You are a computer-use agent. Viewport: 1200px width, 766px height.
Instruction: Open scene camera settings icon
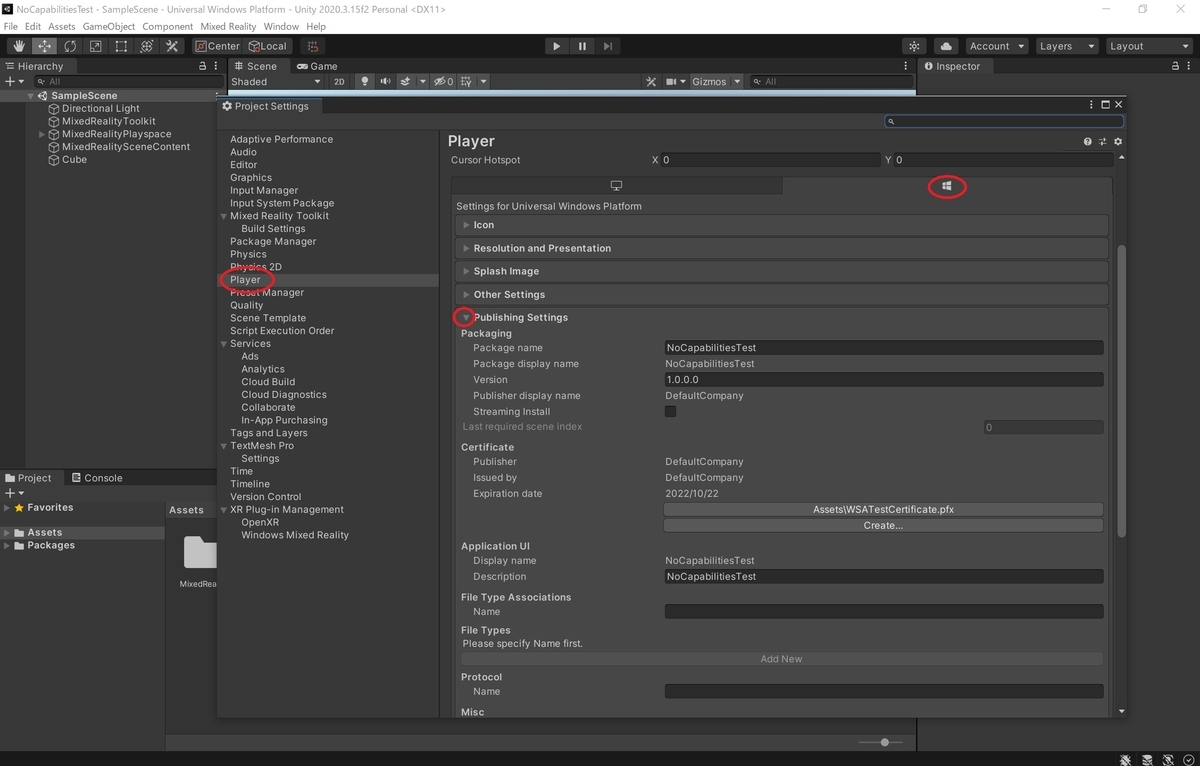point(673,82)
